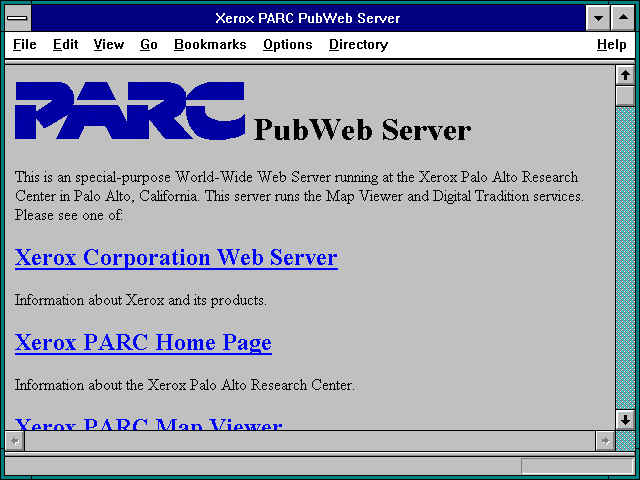Click the vertical scrollbar up arrow
This screenshot has height=480, width=640.
[625, 76]
